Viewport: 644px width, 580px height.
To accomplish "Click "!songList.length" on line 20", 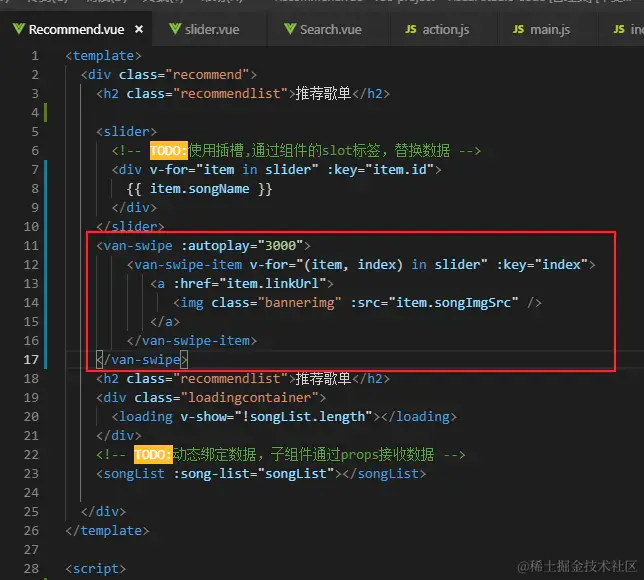I will point(304,417).
